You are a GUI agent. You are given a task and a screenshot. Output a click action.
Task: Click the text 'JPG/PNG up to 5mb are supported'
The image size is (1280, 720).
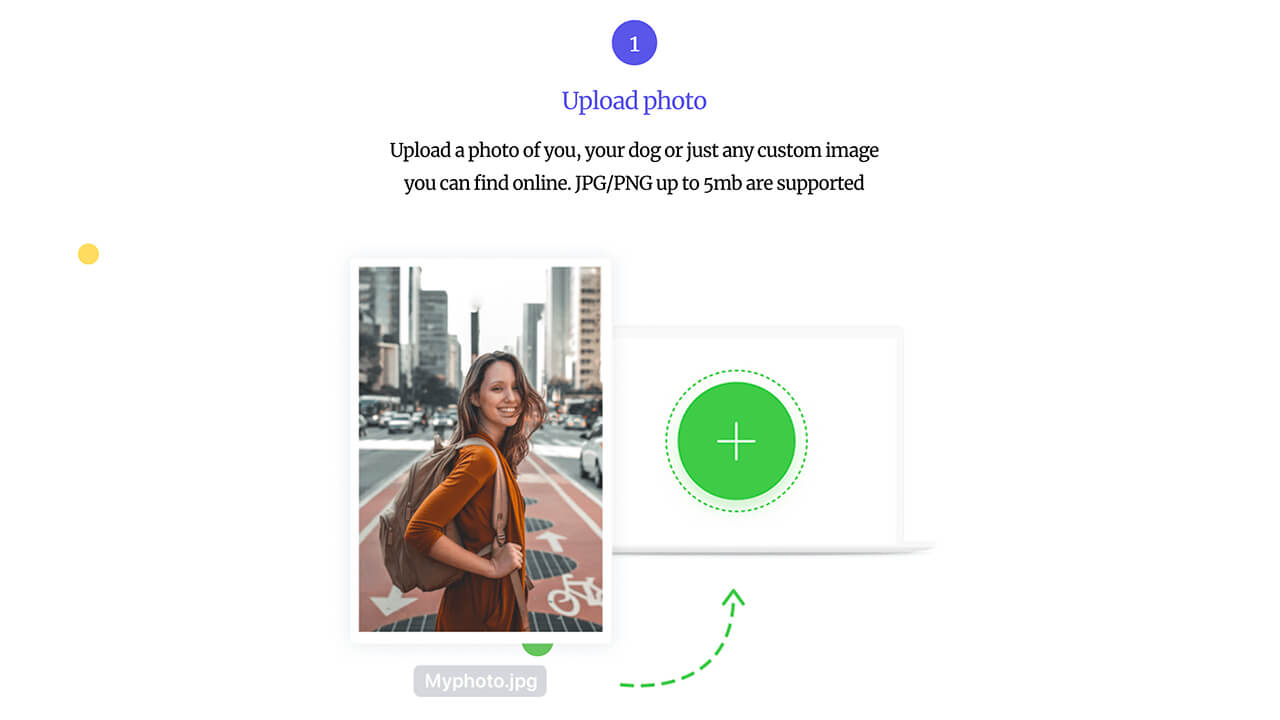coord(719,183)
